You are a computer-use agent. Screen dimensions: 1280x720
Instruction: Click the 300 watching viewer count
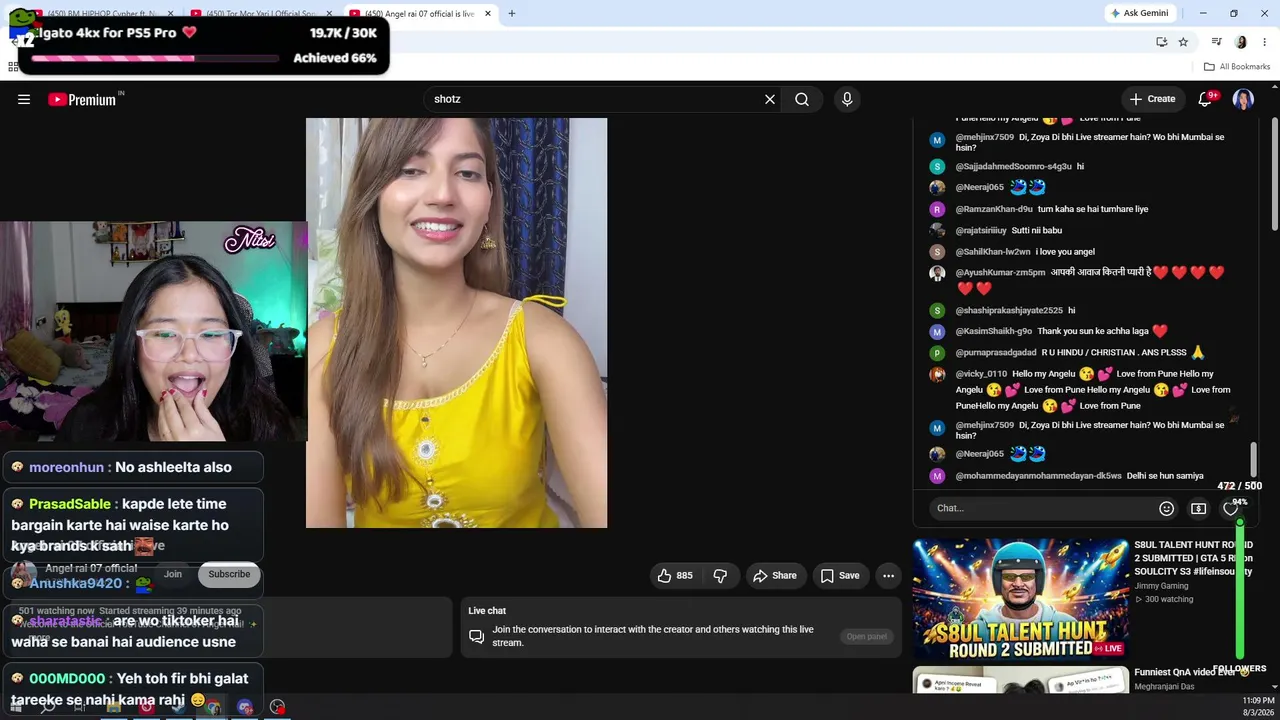(1164, 599)
